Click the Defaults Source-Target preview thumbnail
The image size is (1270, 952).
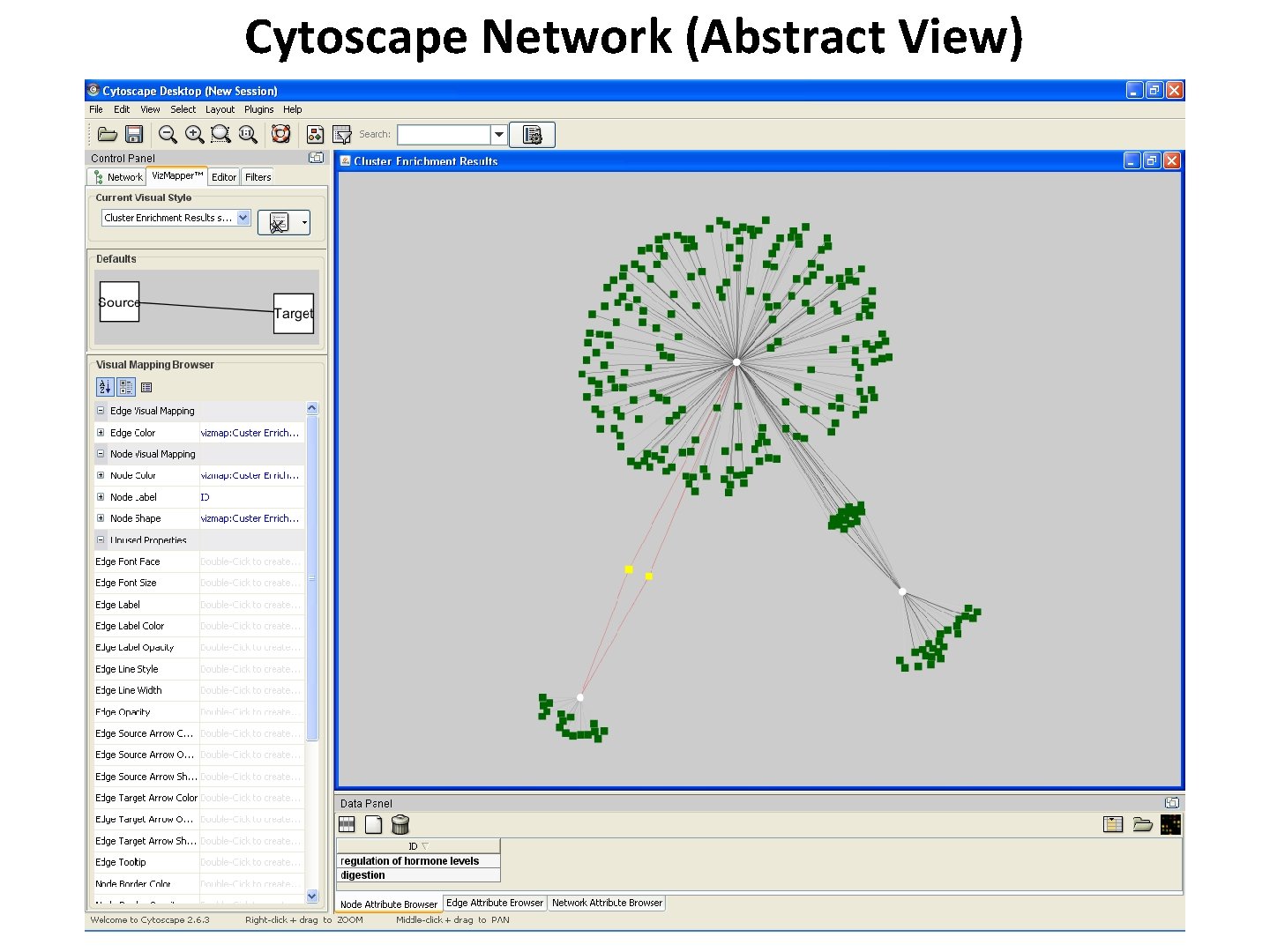coord(206,307)
